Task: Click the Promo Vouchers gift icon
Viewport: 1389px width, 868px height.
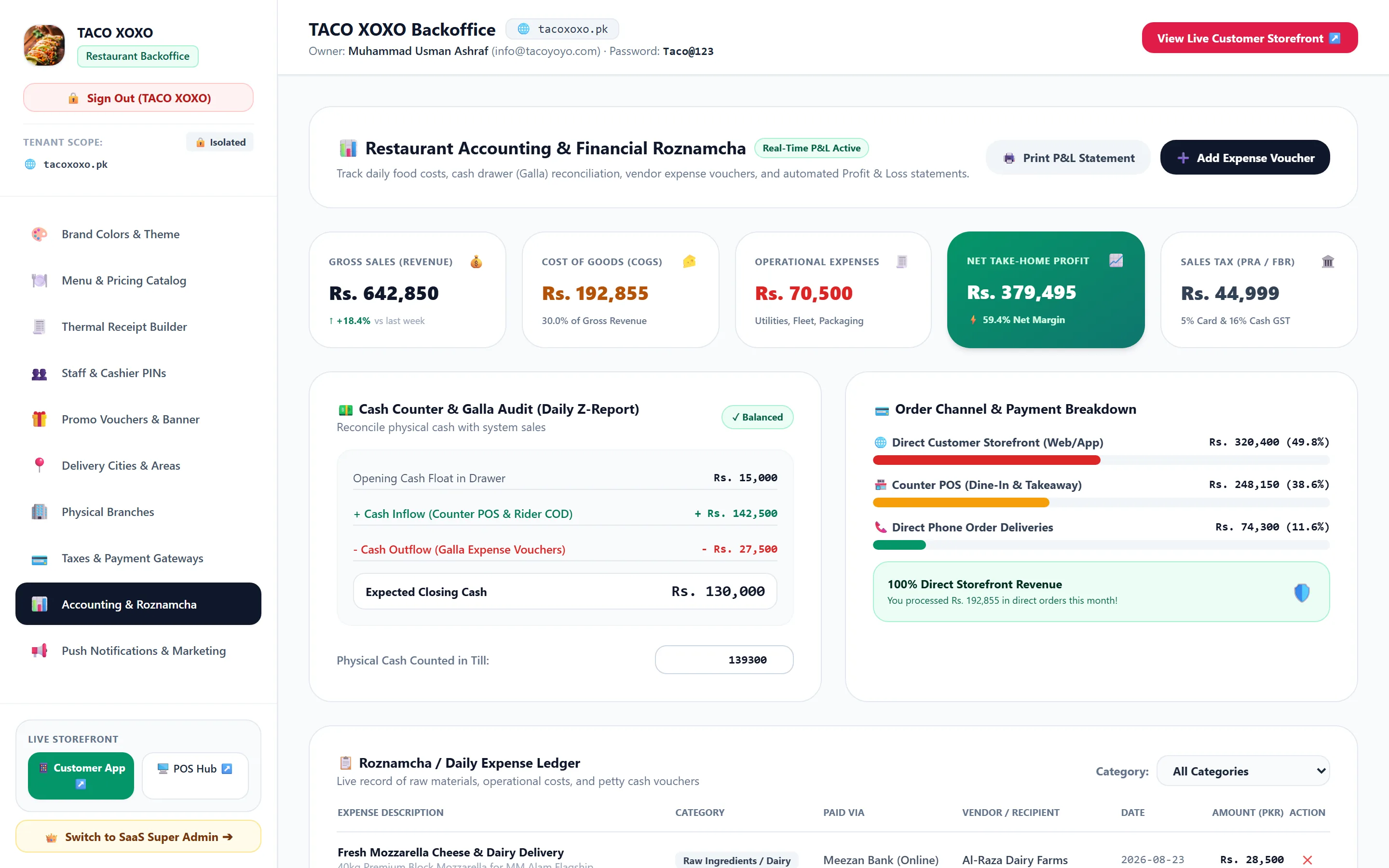Action: 39,420
